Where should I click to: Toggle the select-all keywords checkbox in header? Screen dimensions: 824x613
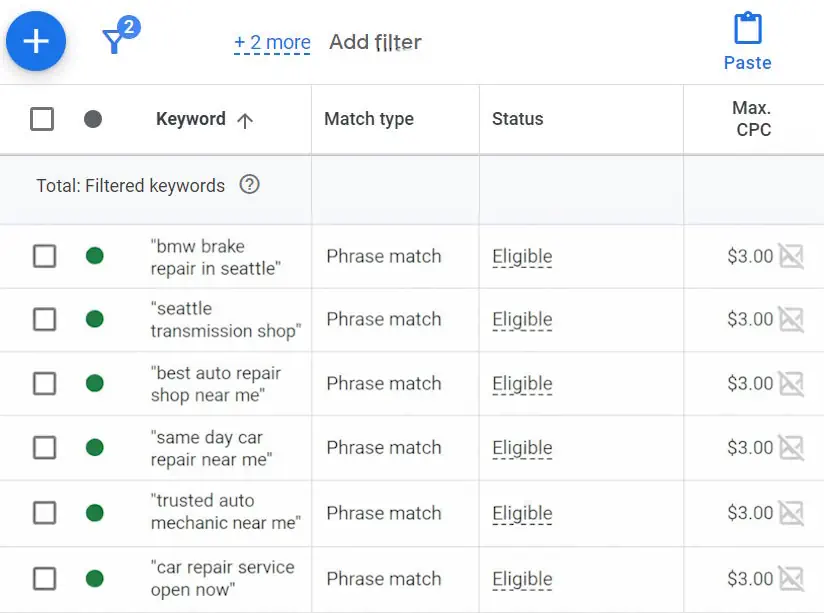pos(42,119)
